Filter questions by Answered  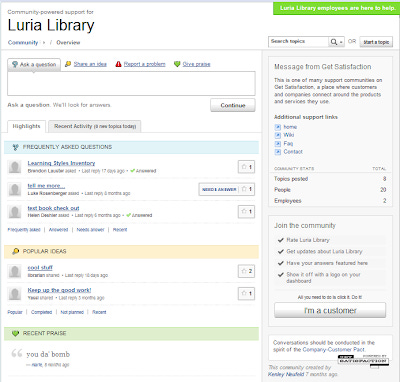pos(58,230)
